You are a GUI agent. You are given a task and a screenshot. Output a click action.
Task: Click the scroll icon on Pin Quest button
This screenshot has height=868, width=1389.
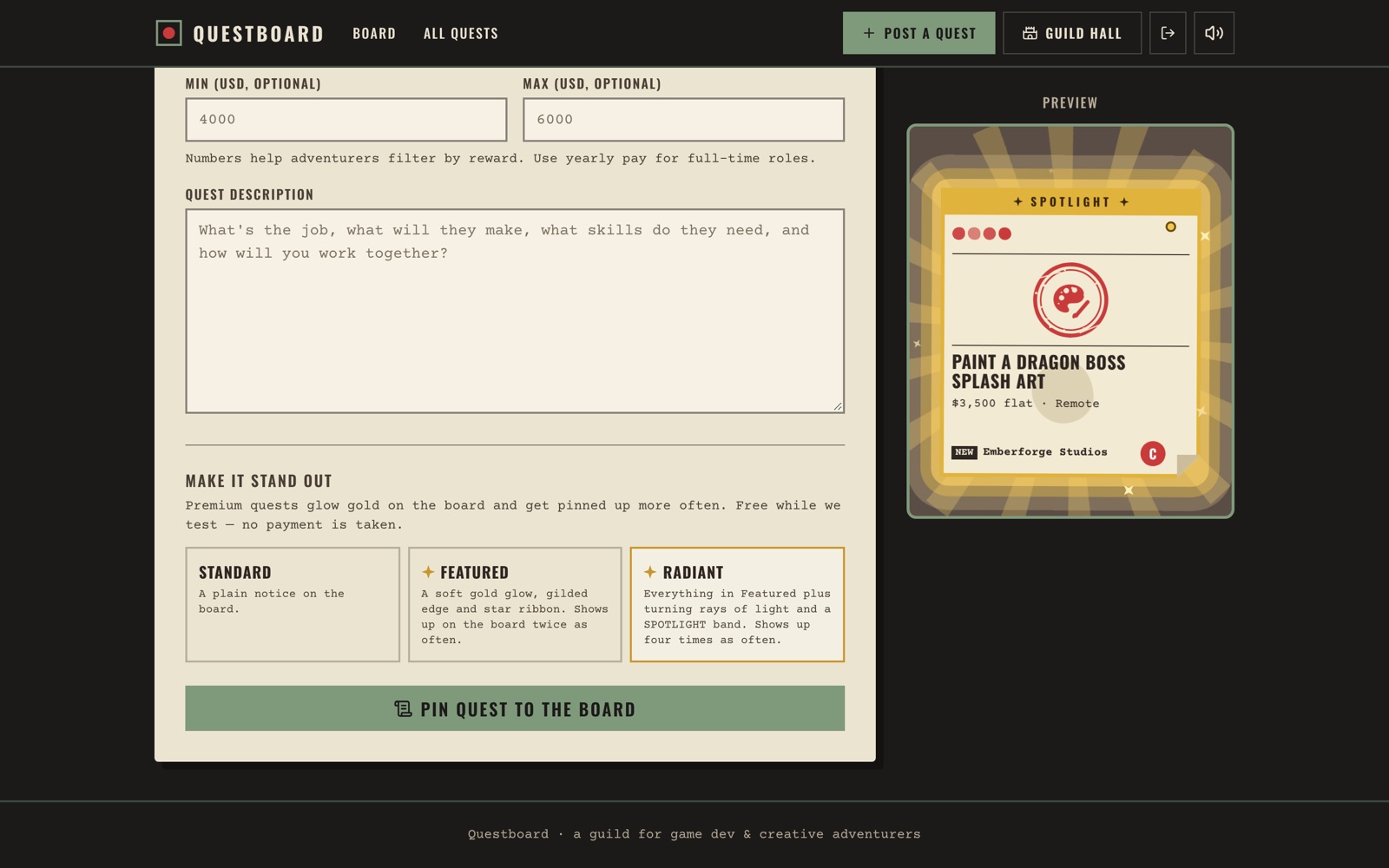coord(403,709)
